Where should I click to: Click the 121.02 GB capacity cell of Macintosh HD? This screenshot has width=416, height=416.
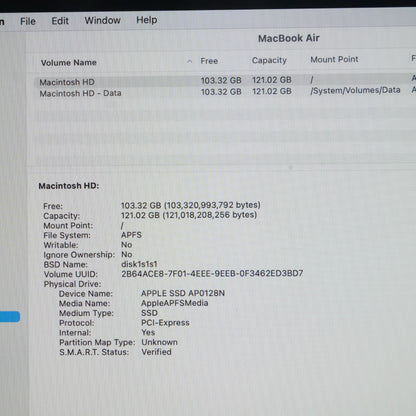tap(272, 80)
